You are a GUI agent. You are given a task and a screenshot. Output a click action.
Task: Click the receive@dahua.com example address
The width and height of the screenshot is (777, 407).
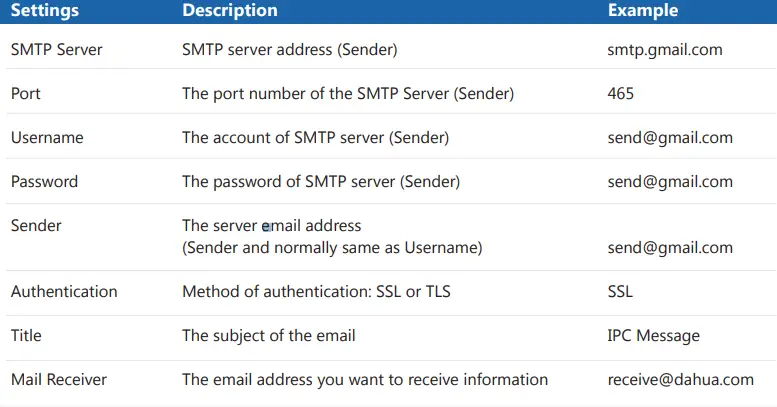(x=680, y=380)
